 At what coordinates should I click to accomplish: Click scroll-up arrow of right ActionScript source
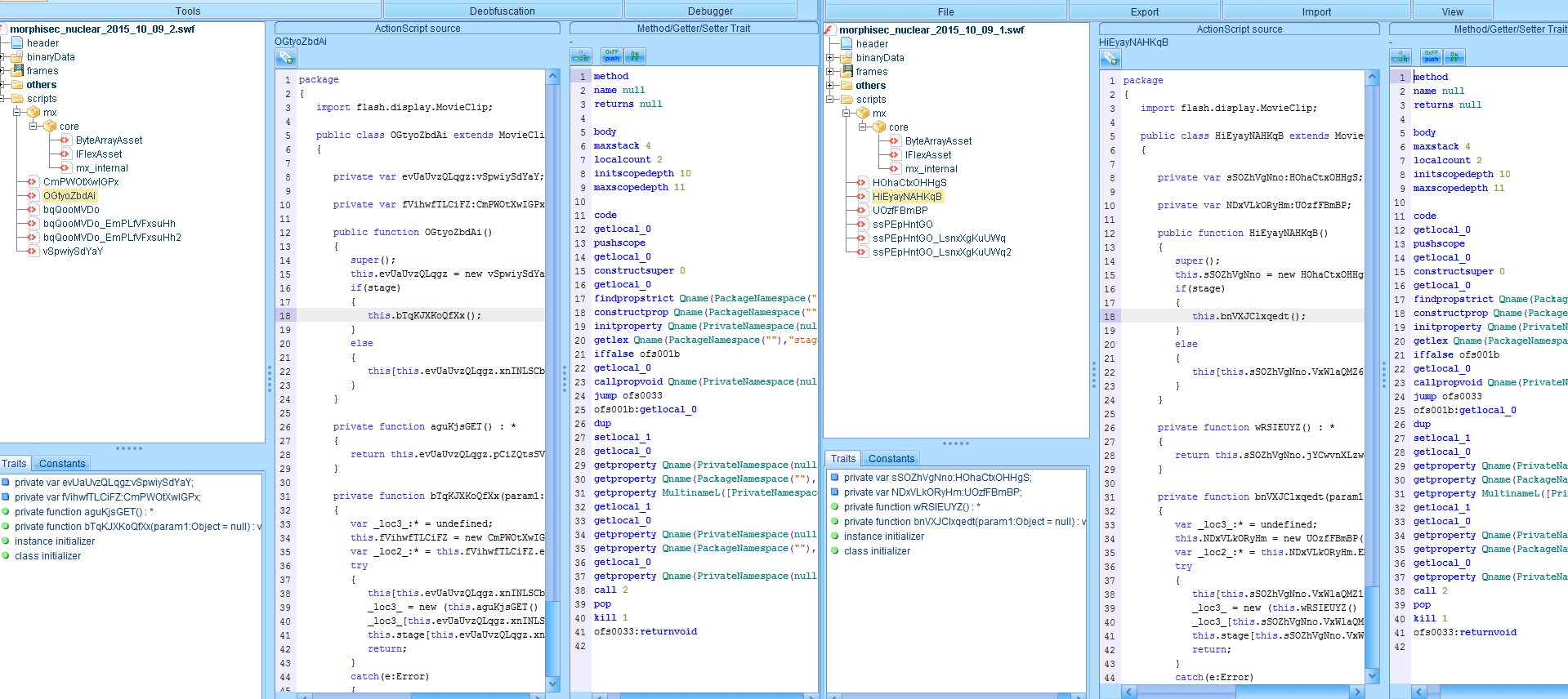pos(1373,77)
